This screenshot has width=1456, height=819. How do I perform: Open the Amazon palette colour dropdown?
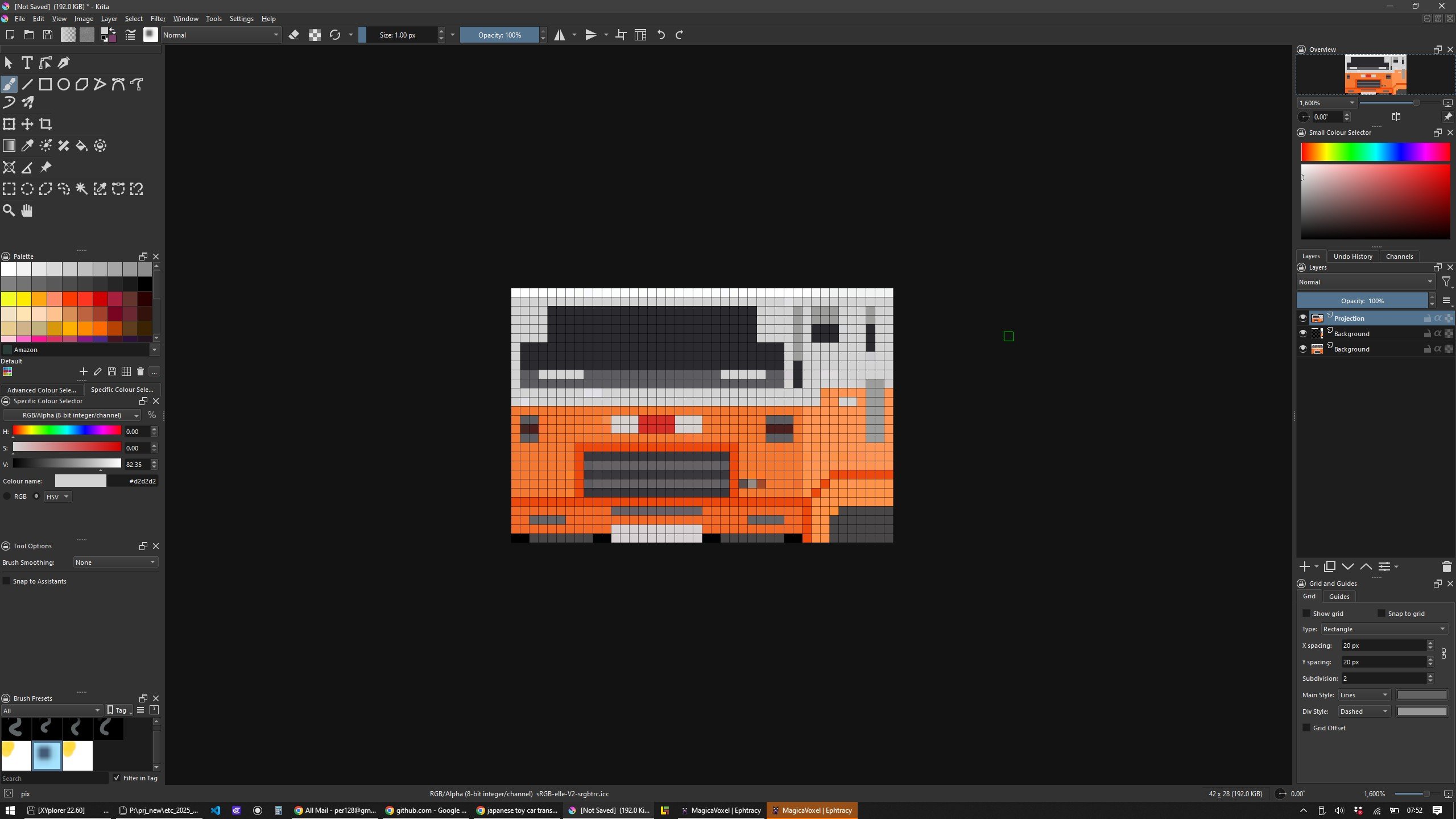tap(80, 349)
